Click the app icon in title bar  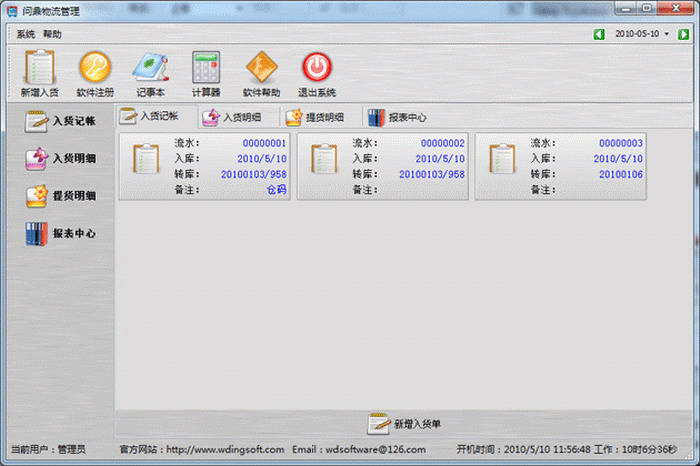tap(12, 11)
